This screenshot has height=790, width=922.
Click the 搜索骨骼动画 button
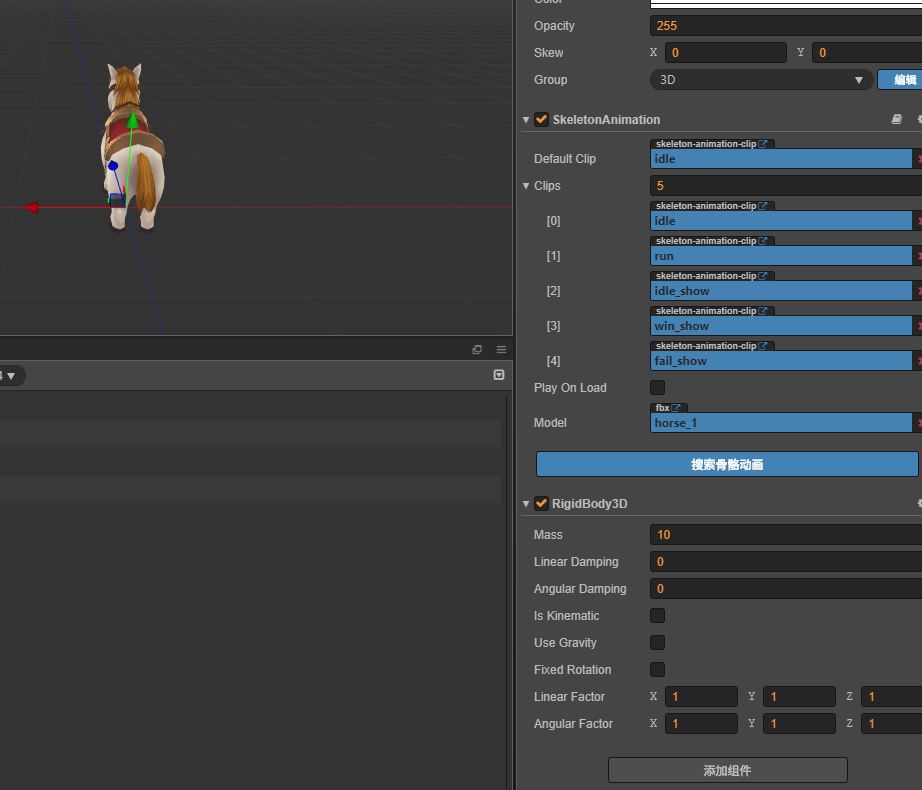pyautogui.click(x=727, y=464)
